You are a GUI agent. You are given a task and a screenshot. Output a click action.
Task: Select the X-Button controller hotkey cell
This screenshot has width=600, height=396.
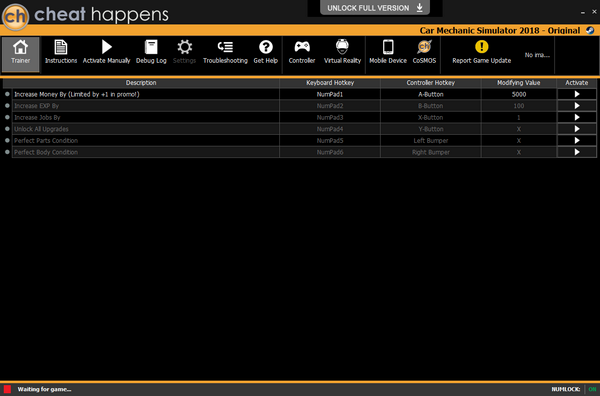(x=430, y=117)
